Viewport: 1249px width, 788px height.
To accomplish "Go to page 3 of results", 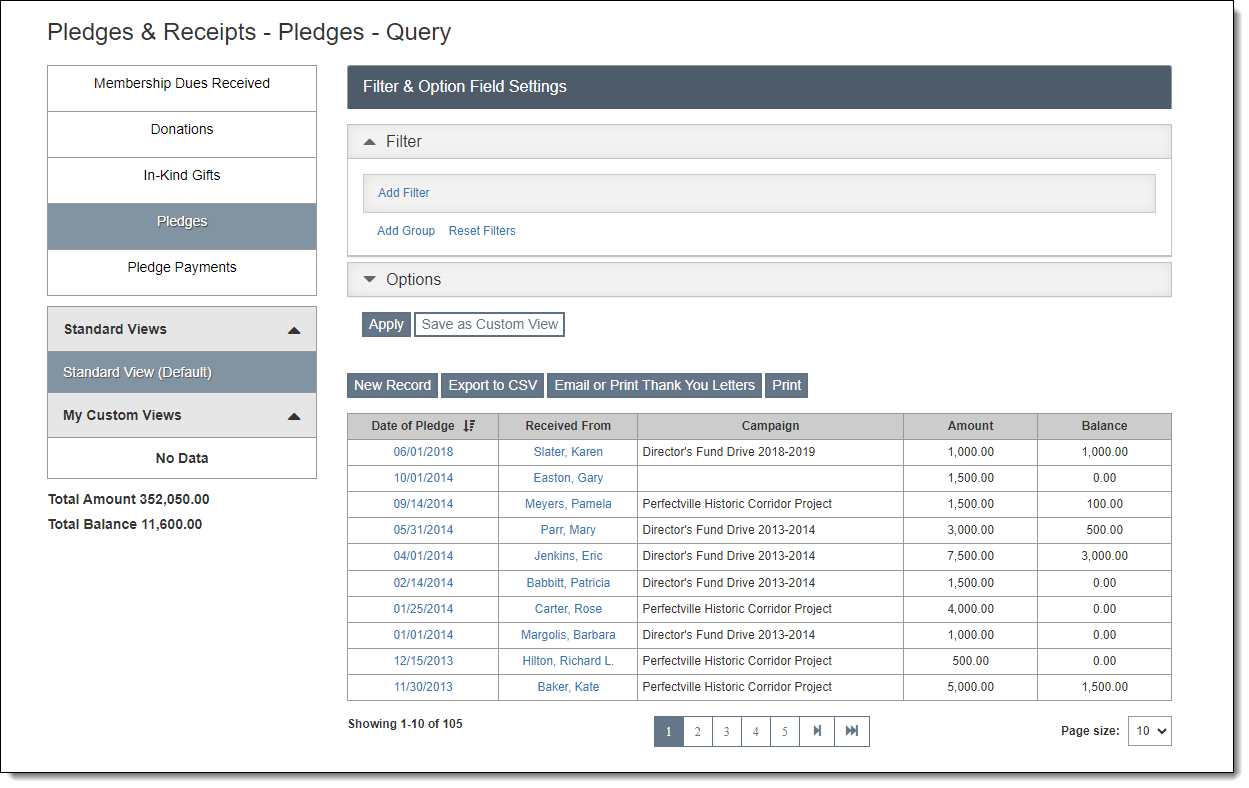I will (x=726, y=731).
